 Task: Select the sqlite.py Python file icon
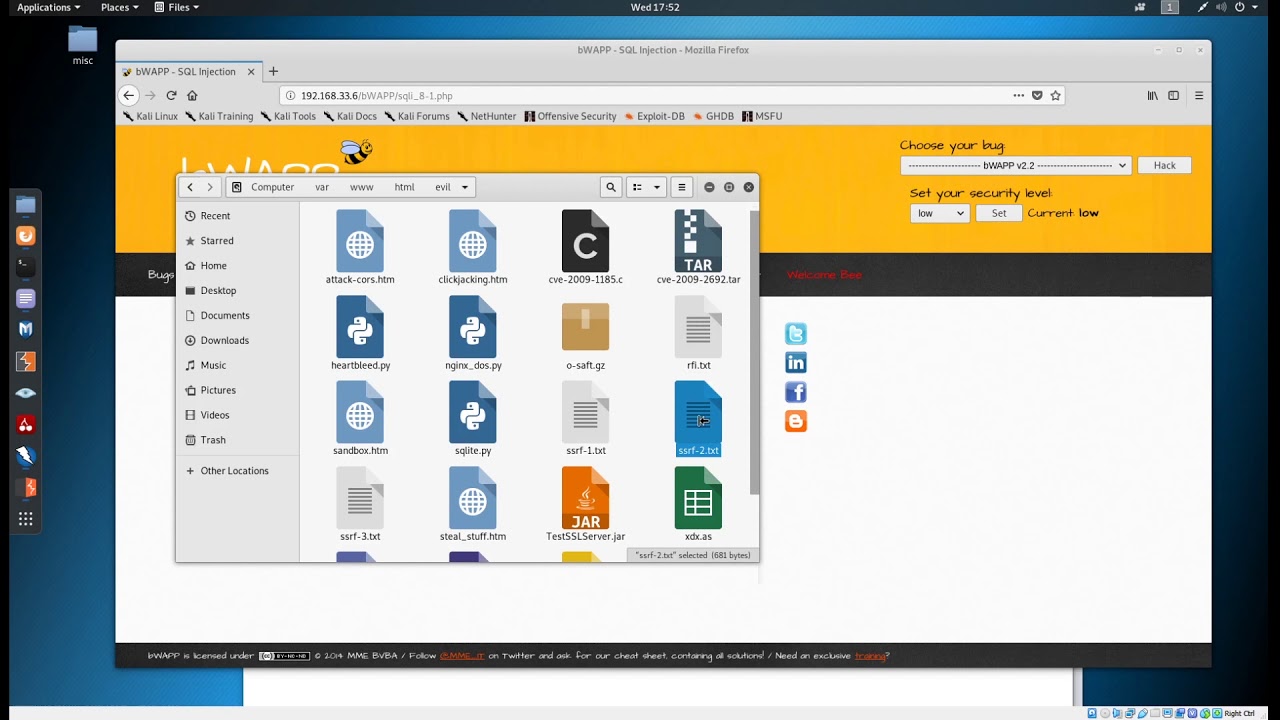coord(473,412)
